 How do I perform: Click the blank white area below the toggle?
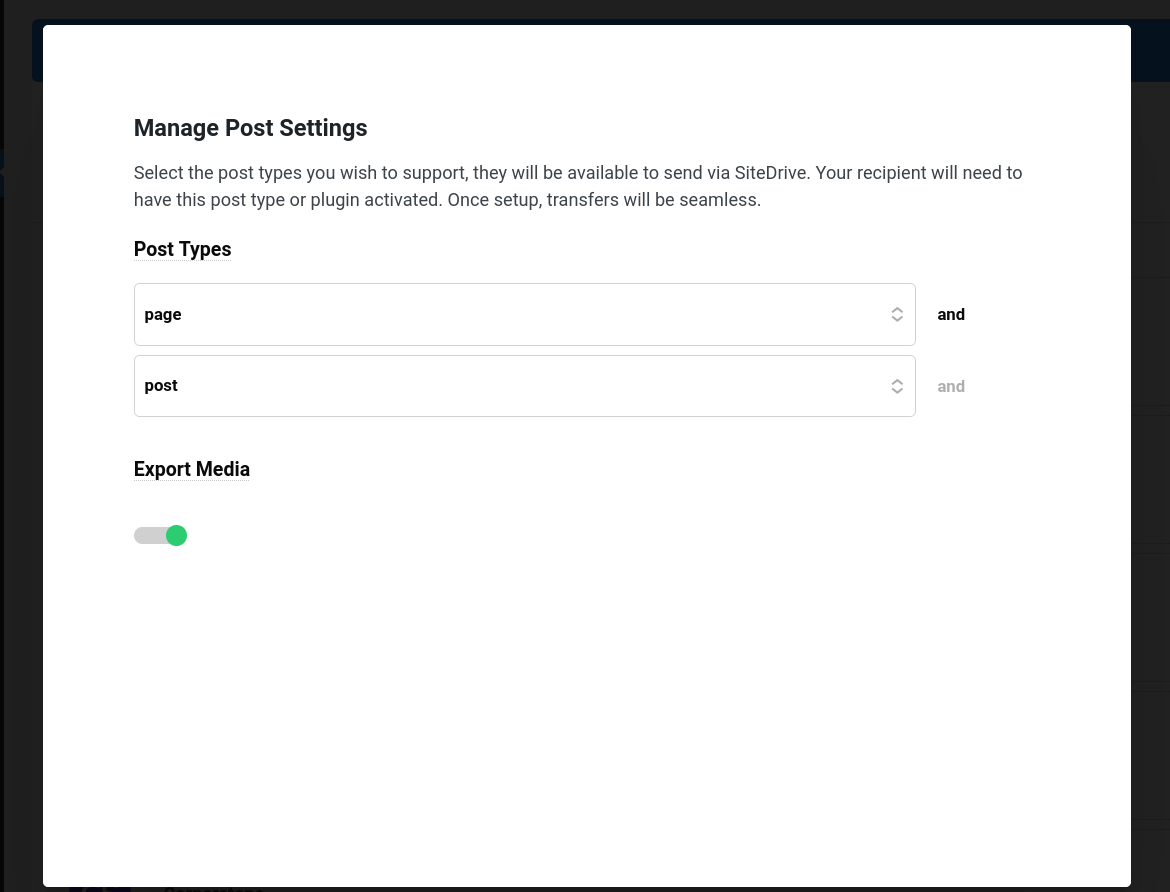[x=580, y=700]
